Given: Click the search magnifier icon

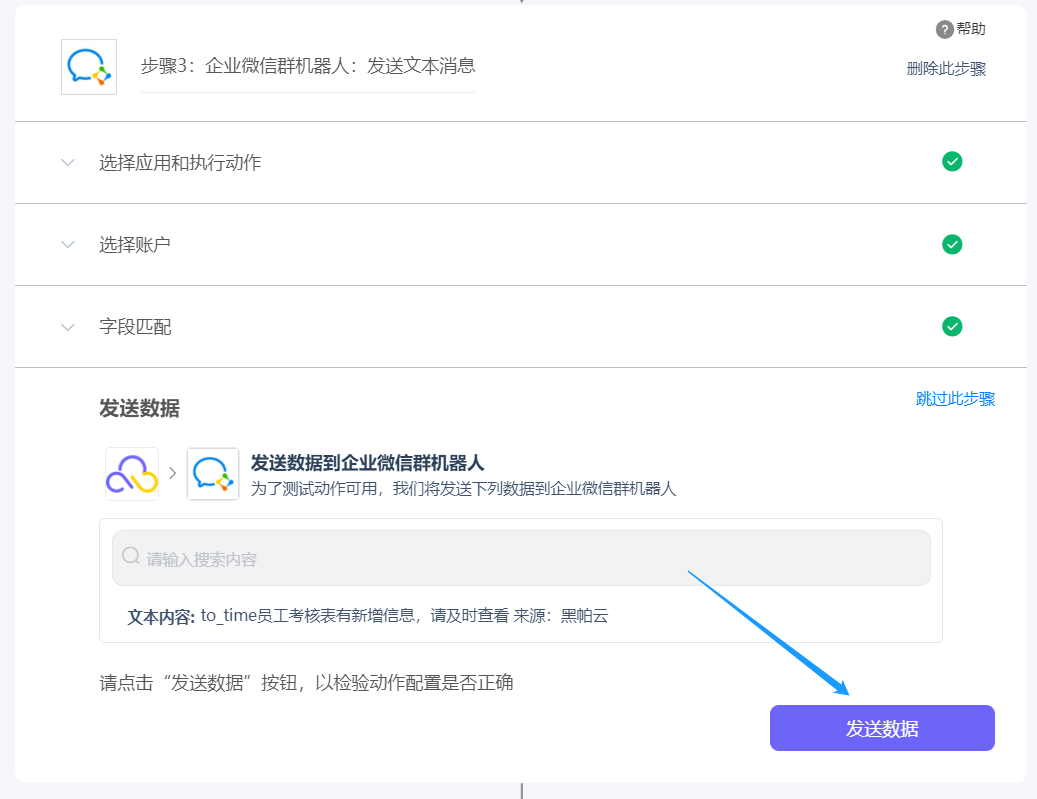Looking at the screenshot, I should click(131, 556).
